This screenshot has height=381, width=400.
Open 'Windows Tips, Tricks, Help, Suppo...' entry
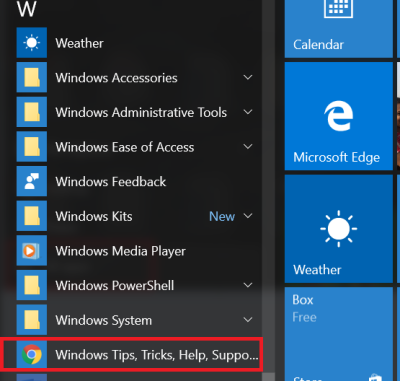click(133, 354)
